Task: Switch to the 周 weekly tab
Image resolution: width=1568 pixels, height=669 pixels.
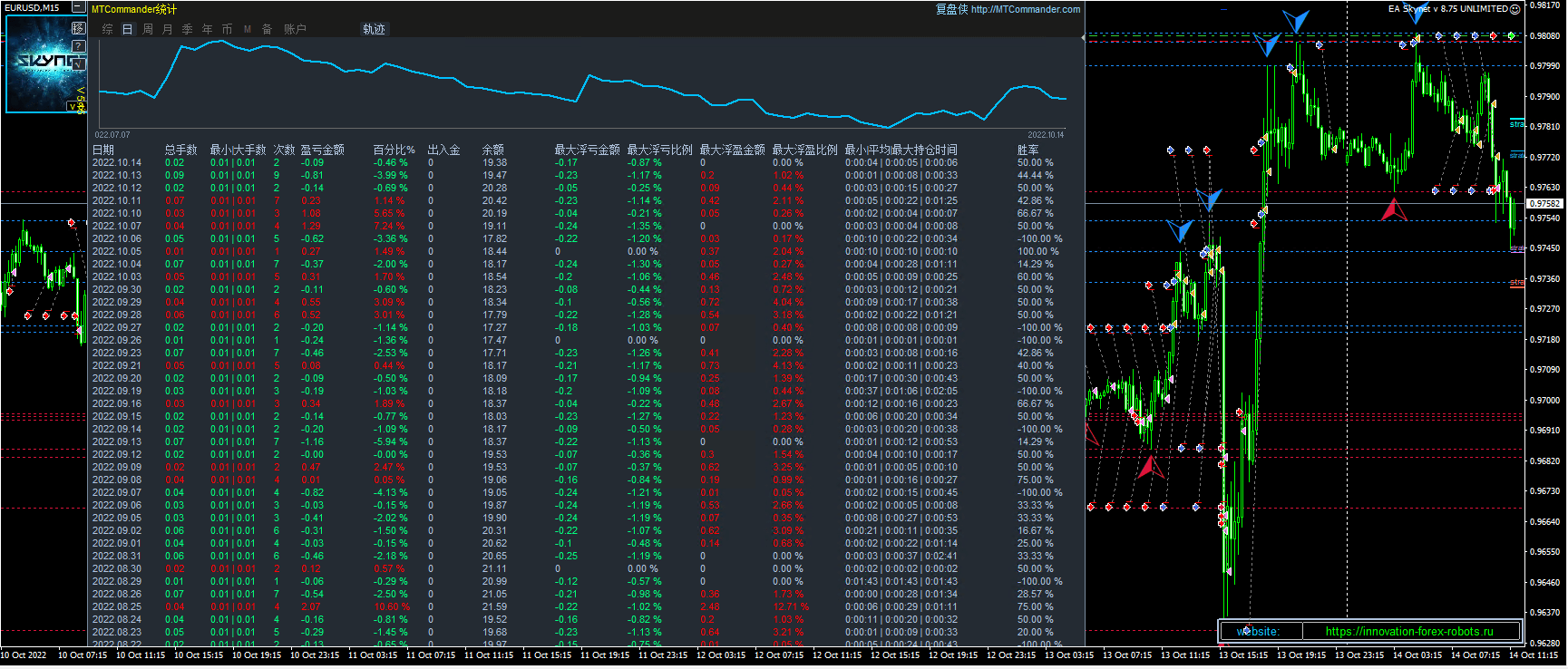Action: tap(148, 30)
